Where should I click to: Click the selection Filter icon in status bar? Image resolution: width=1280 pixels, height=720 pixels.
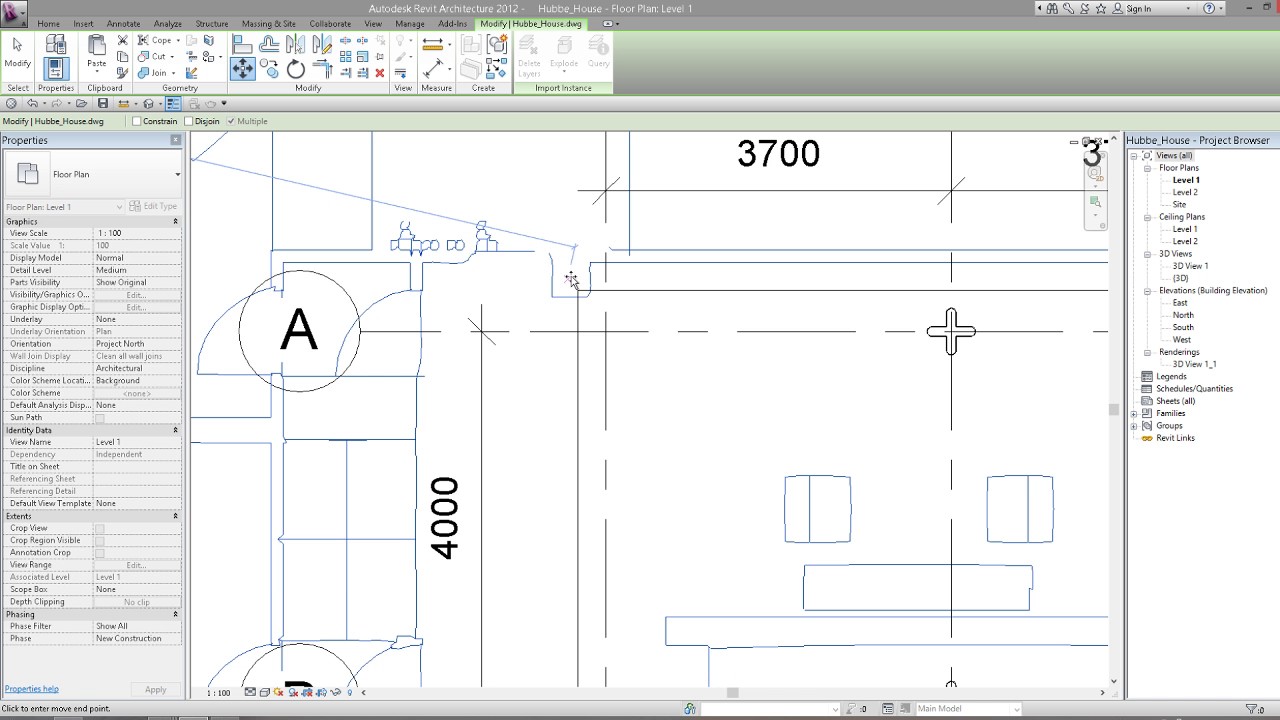click(1251, 709)
